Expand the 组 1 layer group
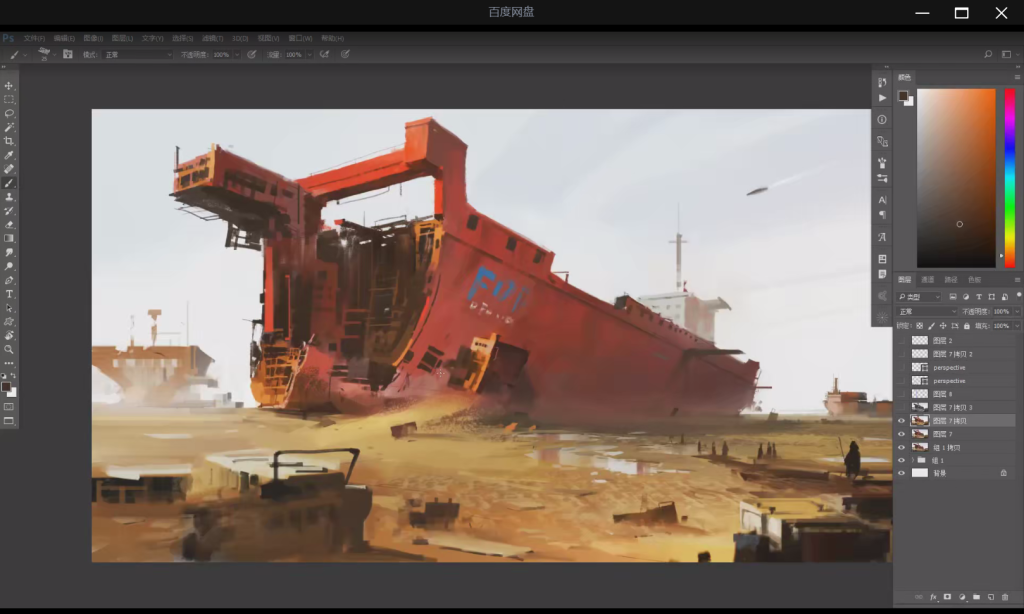Image resolution: width=1024 pixels, height=614 pixels. click(x=912, y=460)
